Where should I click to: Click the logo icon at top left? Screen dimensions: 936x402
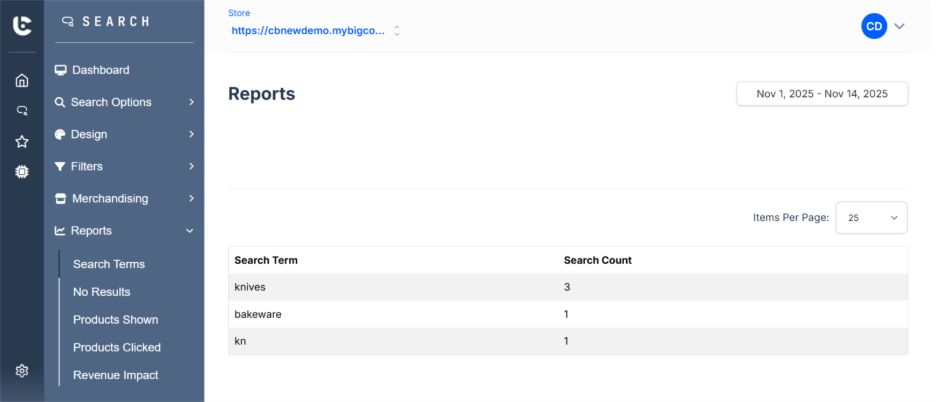[x=22, y=26]
